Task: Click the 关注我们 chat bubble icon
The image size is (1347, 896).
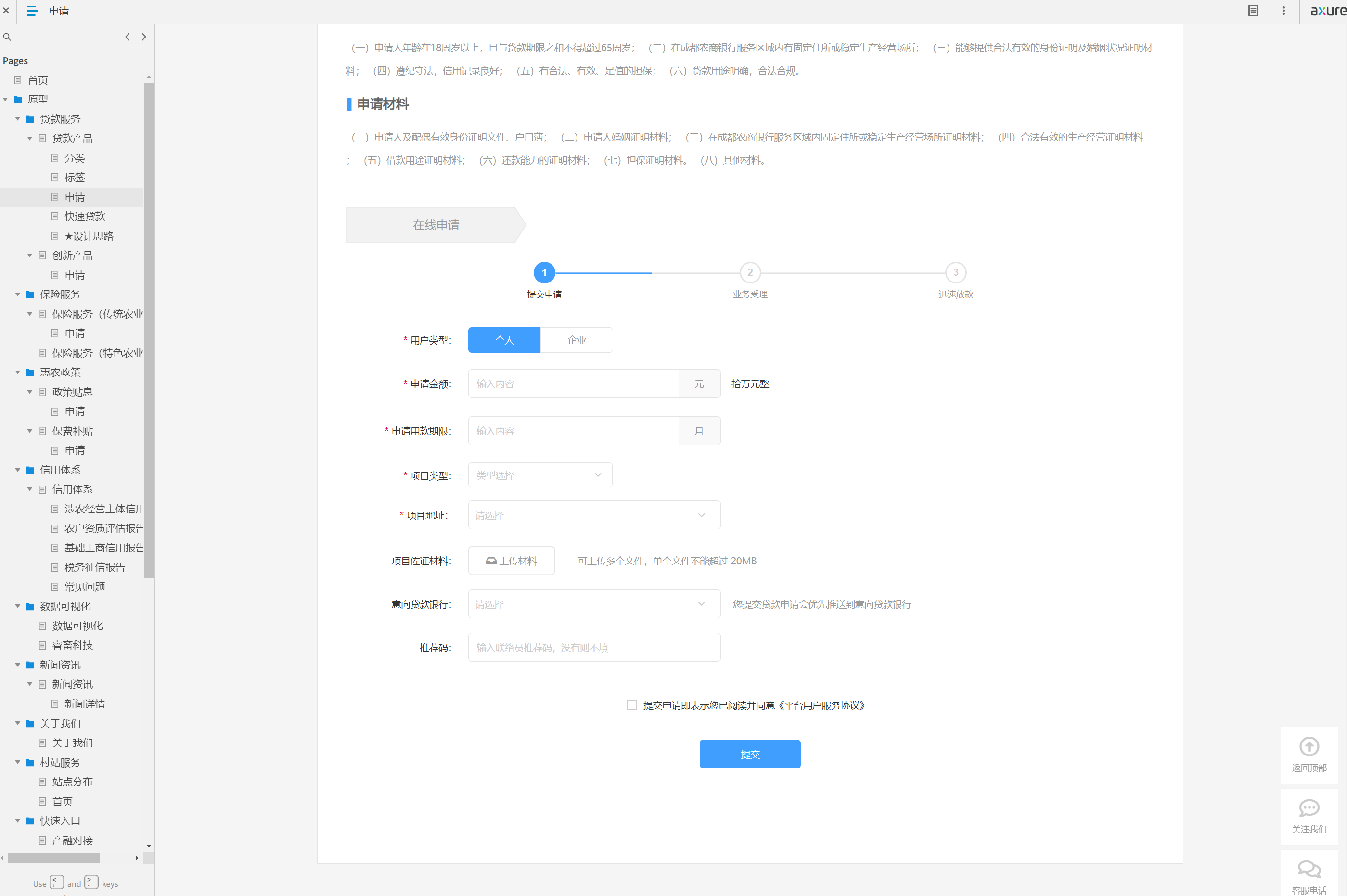Action: click(x=1309, y=808)
